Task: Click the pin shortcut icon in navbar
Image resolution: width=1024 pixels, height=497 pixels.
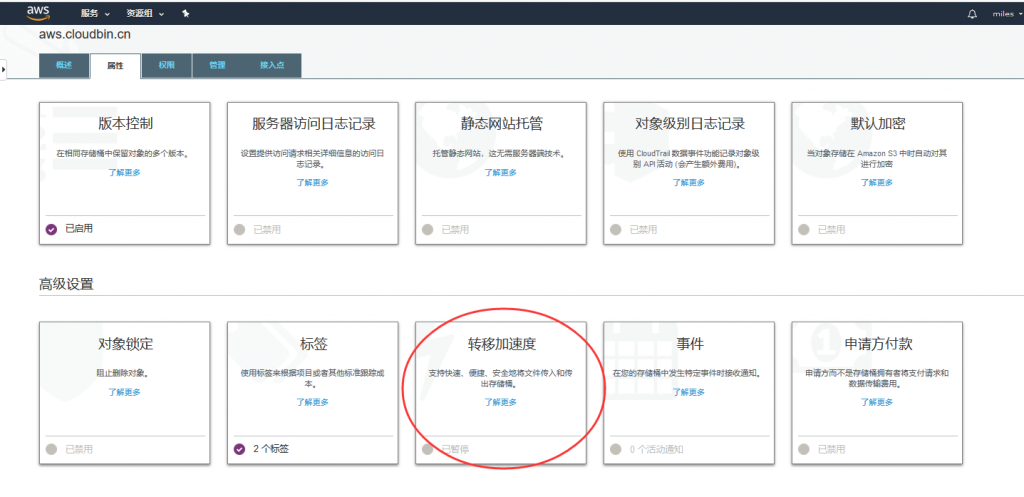Action: coord(185,14)
